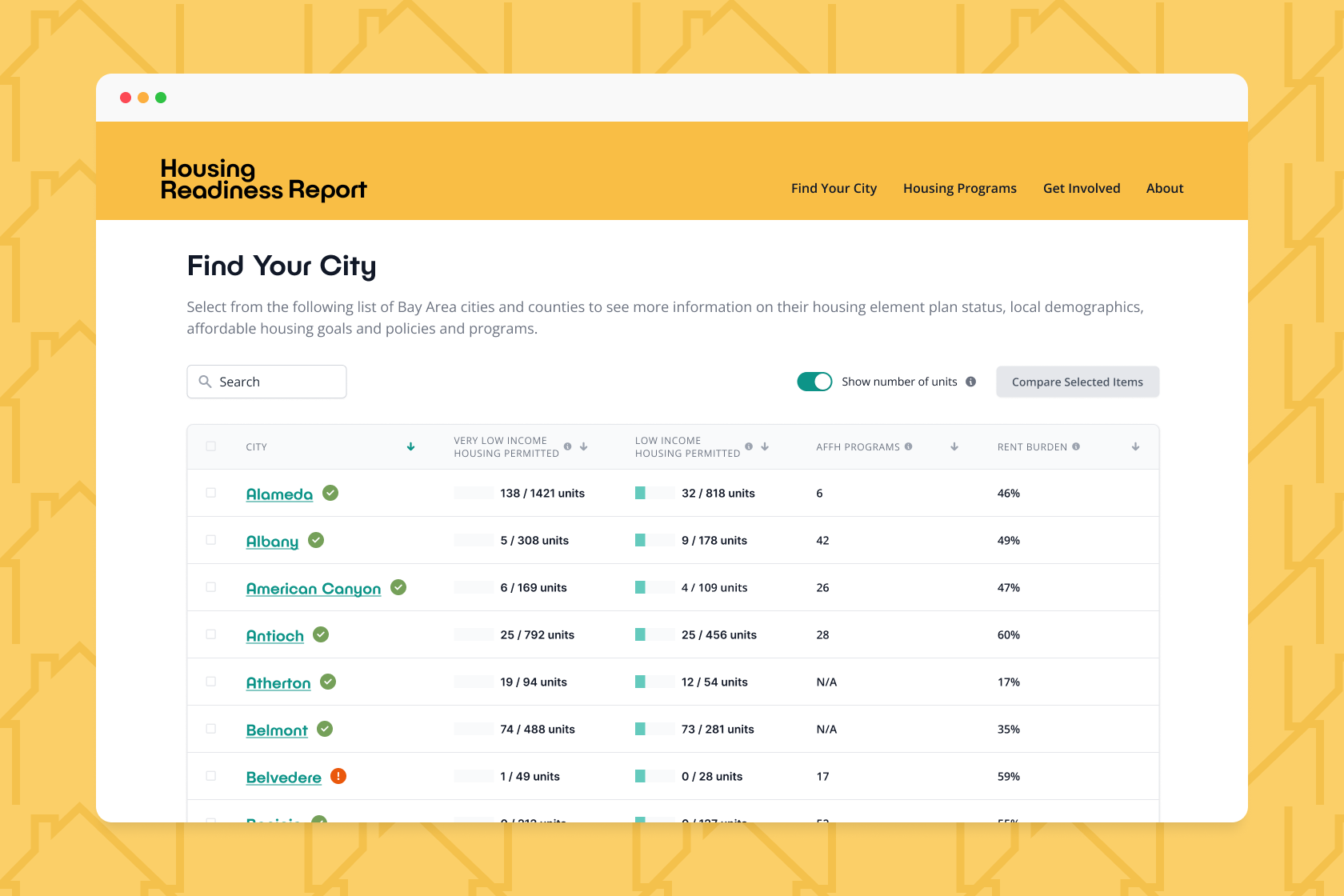
Task: Sort by City column arrow
Action: tap(410, 446)
